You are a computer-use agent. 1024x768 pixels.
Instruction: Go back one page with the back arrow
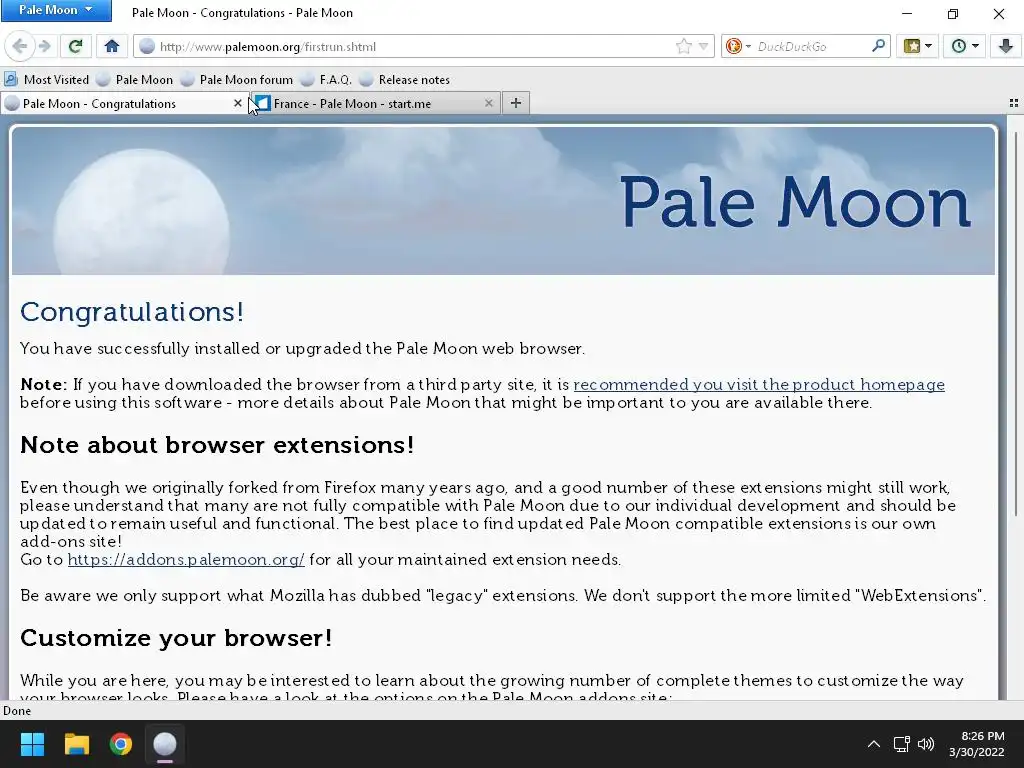(x=20, y=46)
